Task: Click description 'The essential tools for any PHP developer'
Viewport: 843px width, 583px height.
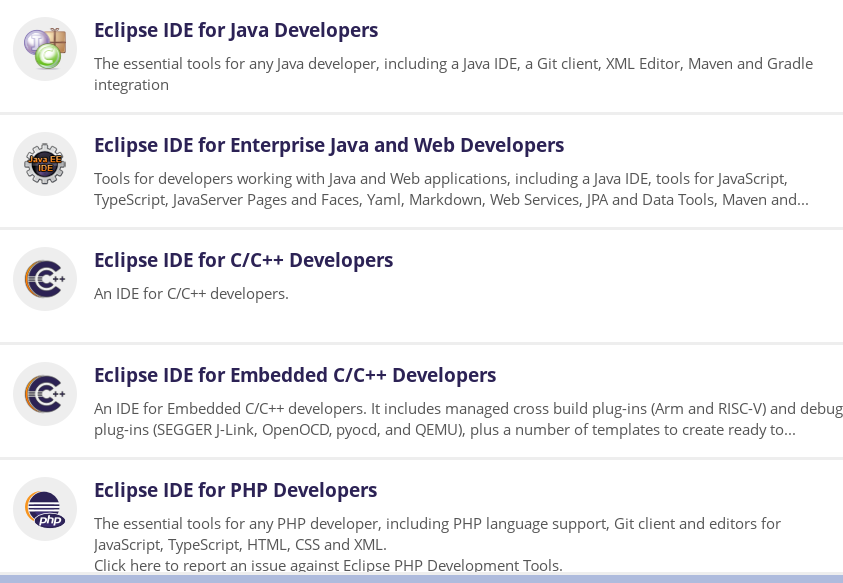Action: coord(437,523)
